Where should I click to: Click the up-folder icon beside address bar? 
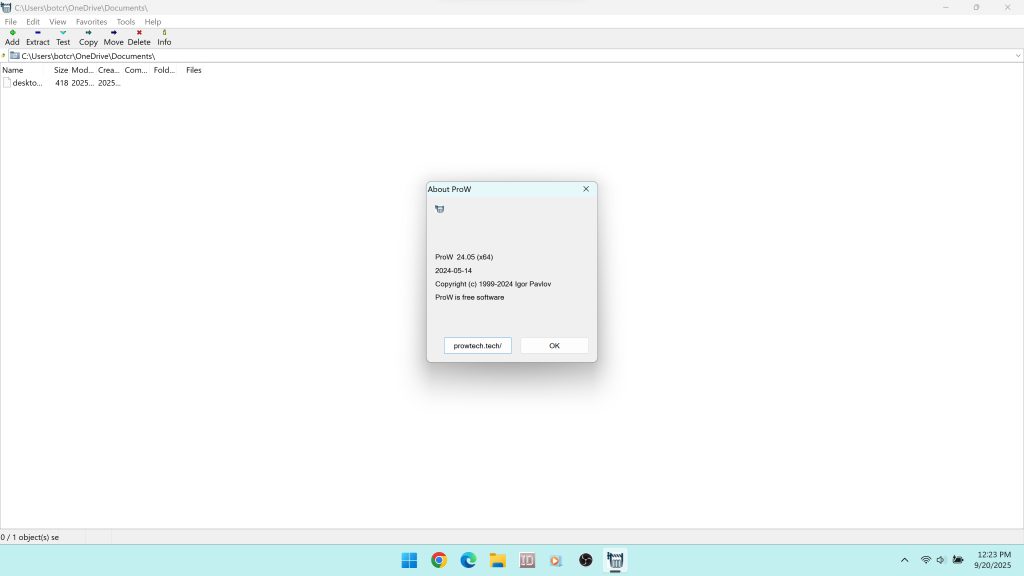(x=4, y=56)
